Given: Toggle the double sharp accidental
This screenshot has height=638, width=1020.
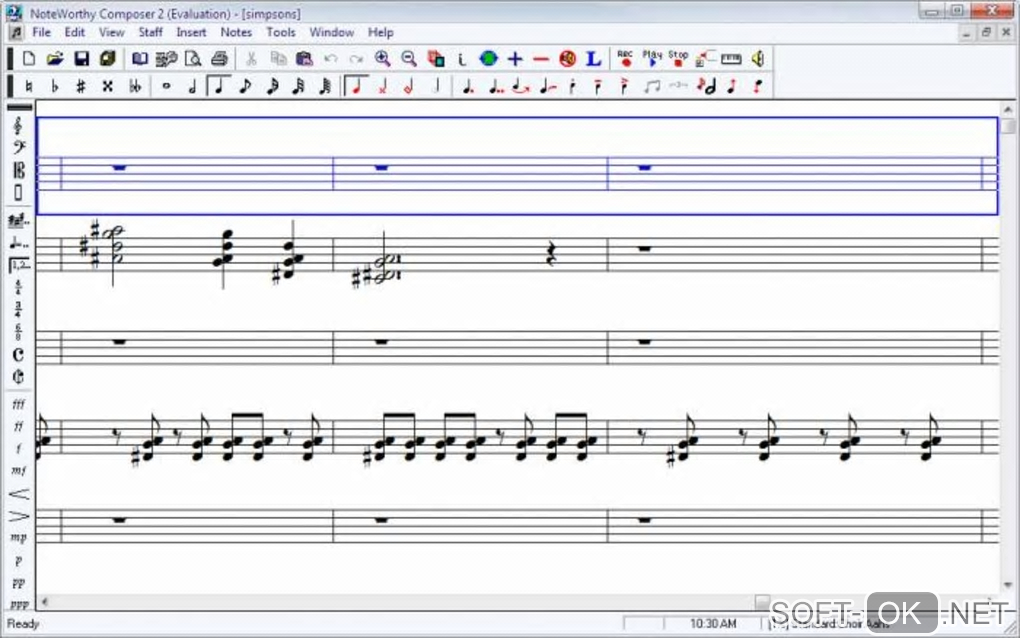Looking at the screenshot, I should point(107,86).
